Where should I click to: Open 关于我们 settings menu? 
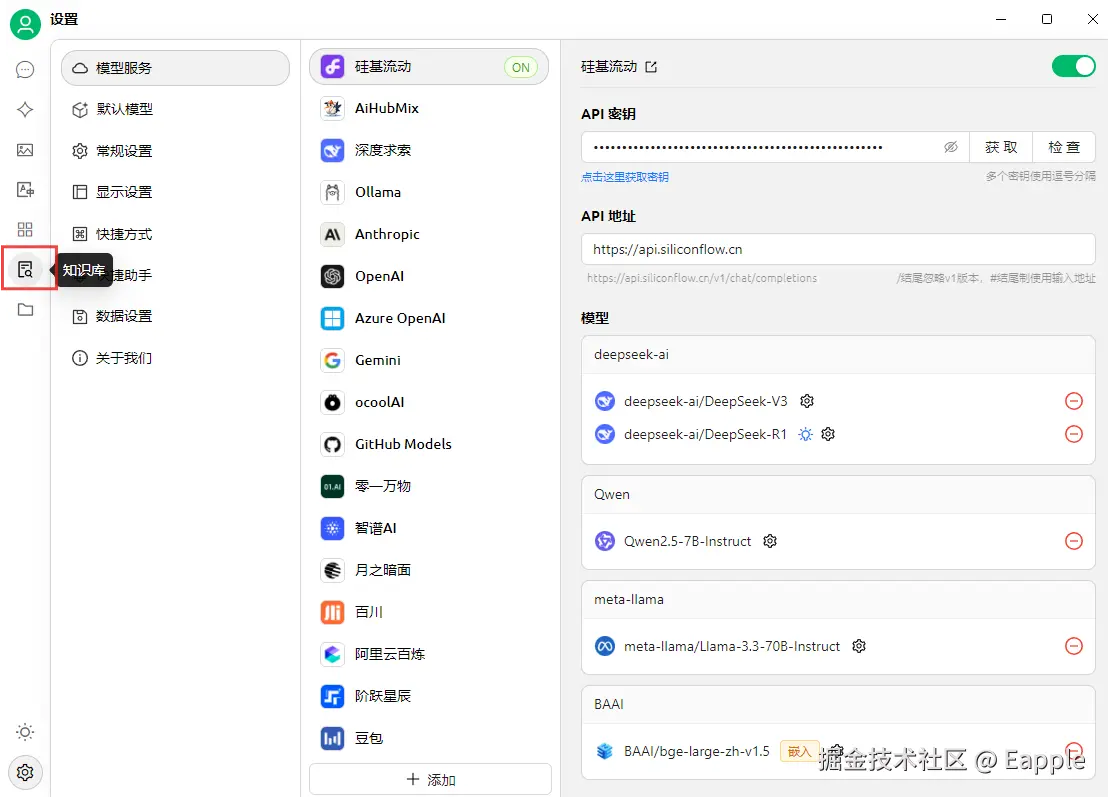(x=175, y=358)
